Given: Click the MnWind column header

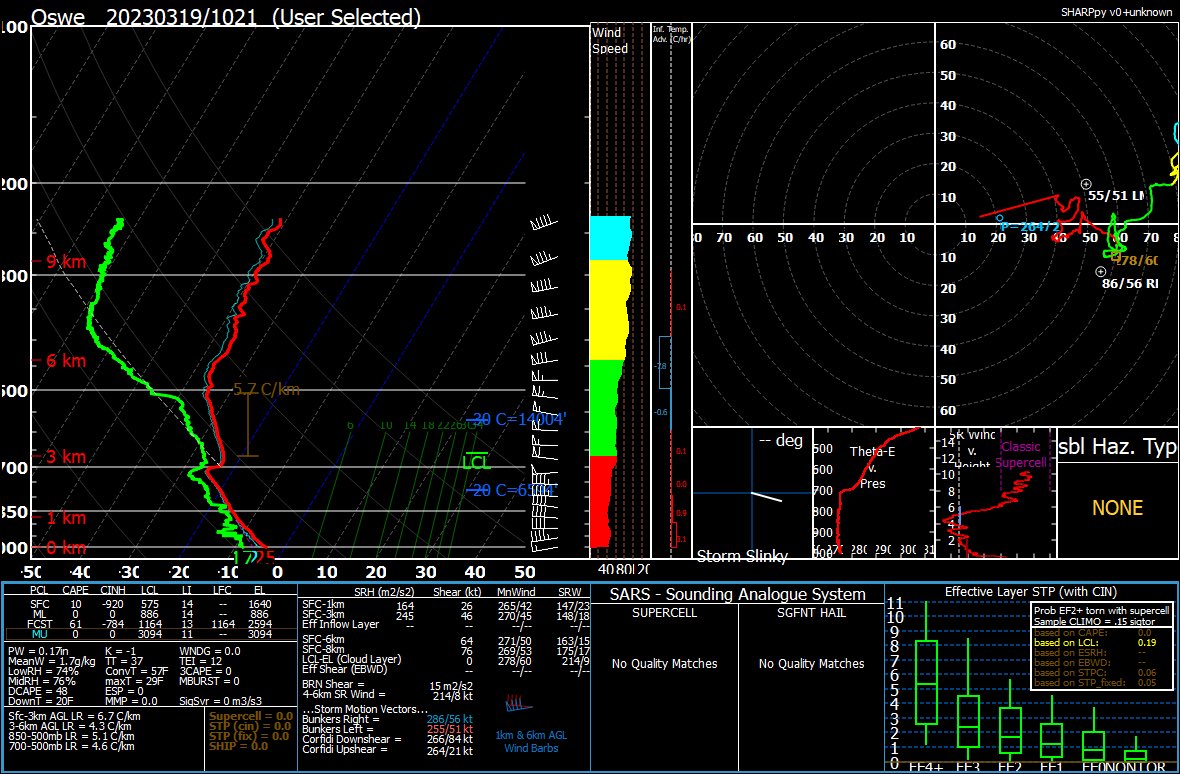Looking at the screenshot, I should point(514,591).
